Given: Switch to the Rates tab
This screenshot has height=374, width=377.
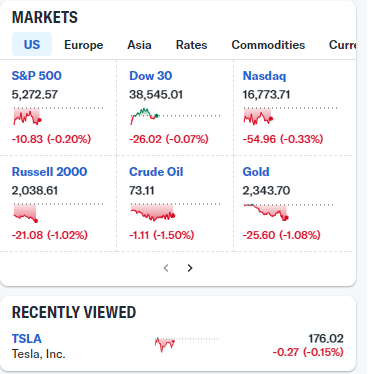Looking at the screenshot, I should [x=191, y=45].
